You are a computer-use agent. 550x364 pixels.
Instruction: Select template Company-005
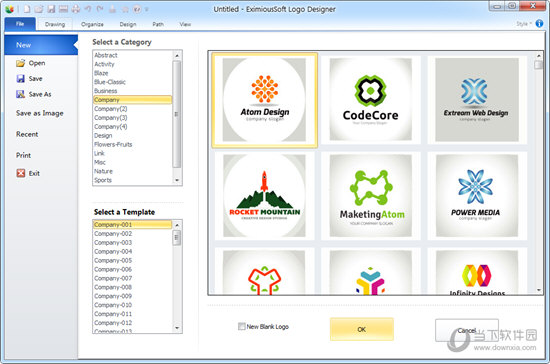coord(133,260)
